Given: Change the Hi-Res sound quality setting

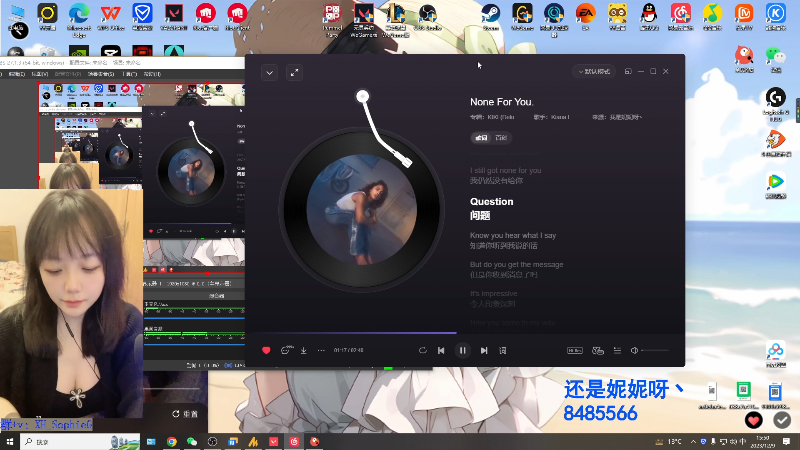Looking at the screenshot, I should [575, 351].
